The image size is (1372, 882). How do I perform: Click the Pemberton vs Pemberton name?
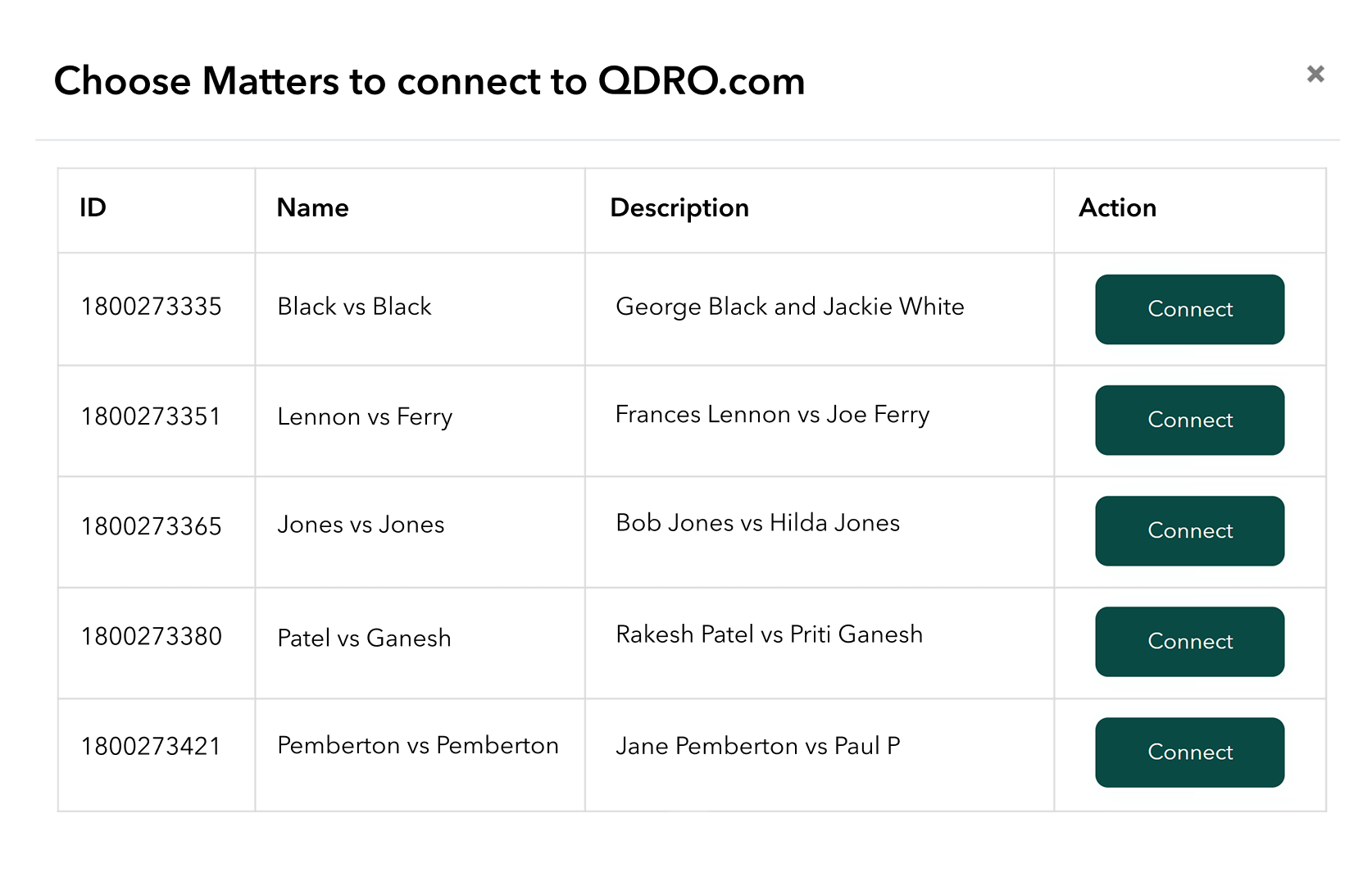tap(417, 745)
